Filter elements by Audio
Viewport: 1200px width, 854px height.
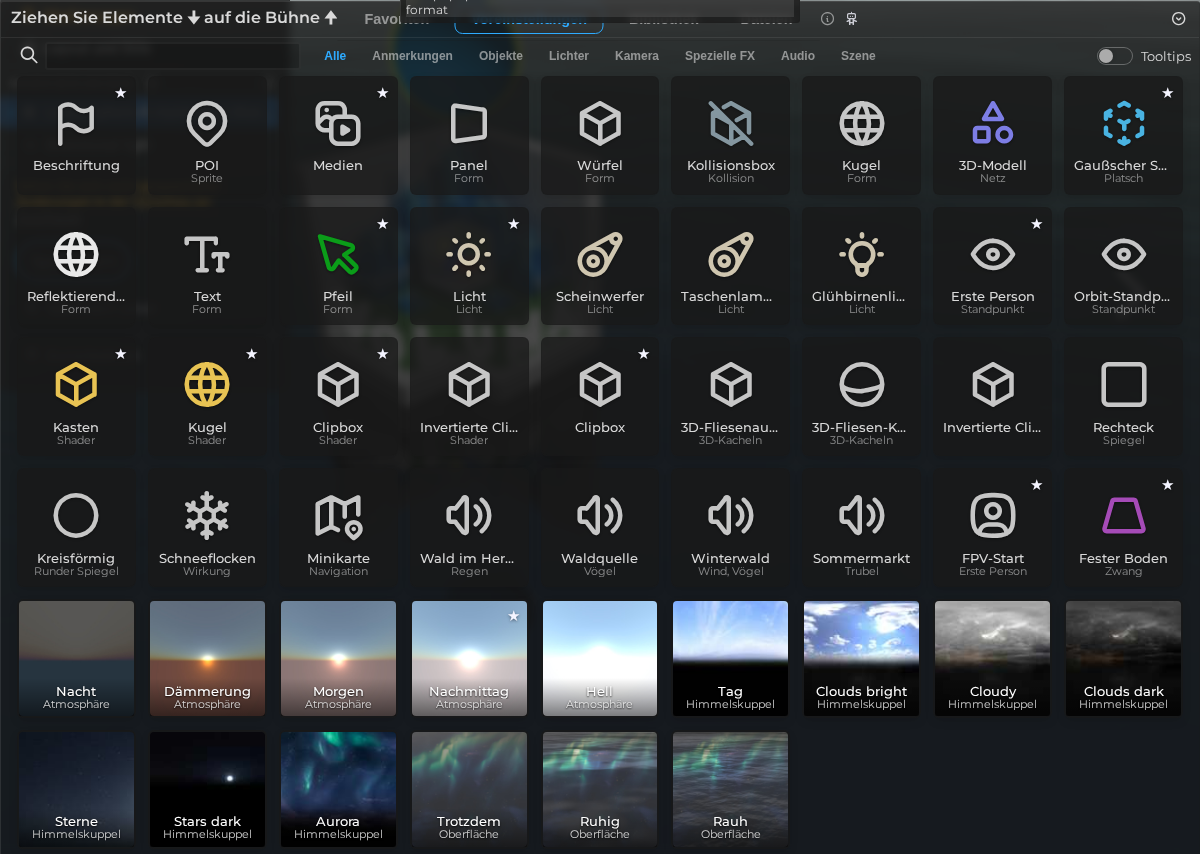tap(798, 56)
